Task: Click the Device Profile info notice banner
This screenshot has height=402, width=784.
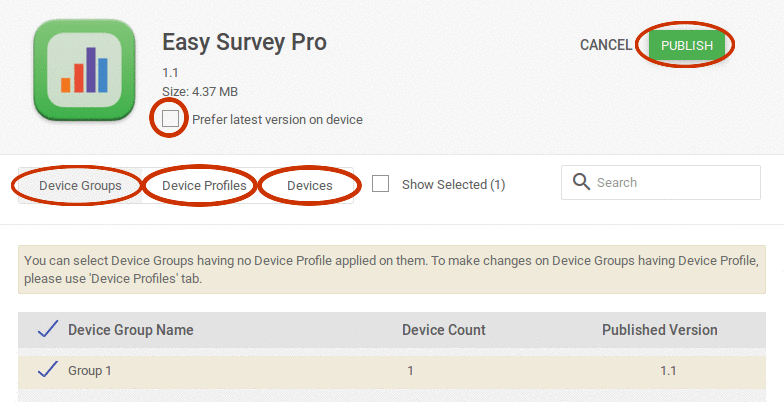Action: click(392, 270)
